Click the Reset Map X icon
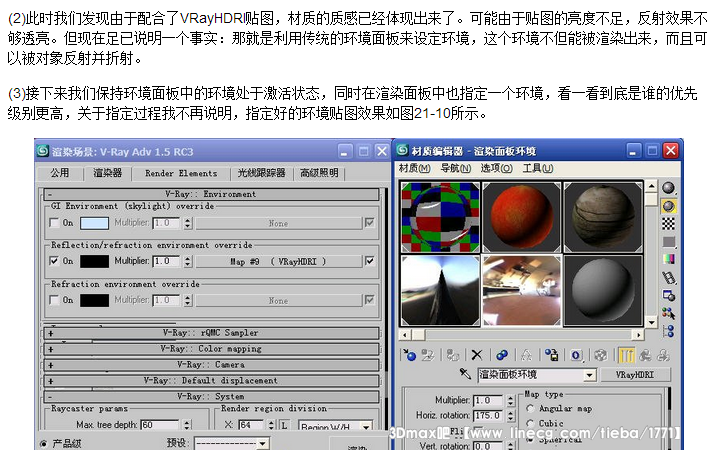Viewport: 710px width, 450px height. point(477,355)
